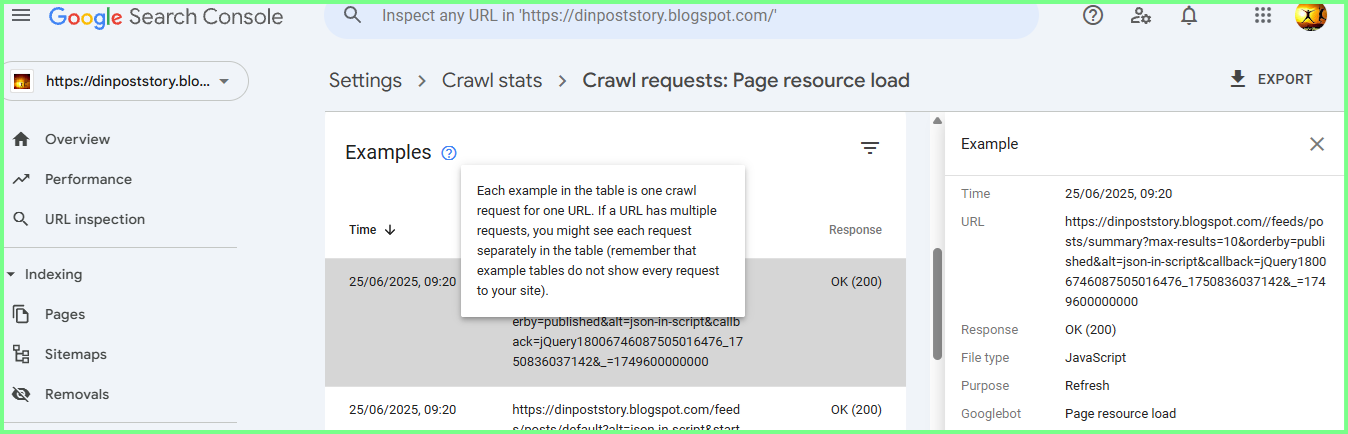
Task: Open the property selector dropdown
Action: click(x=124, y=81)
